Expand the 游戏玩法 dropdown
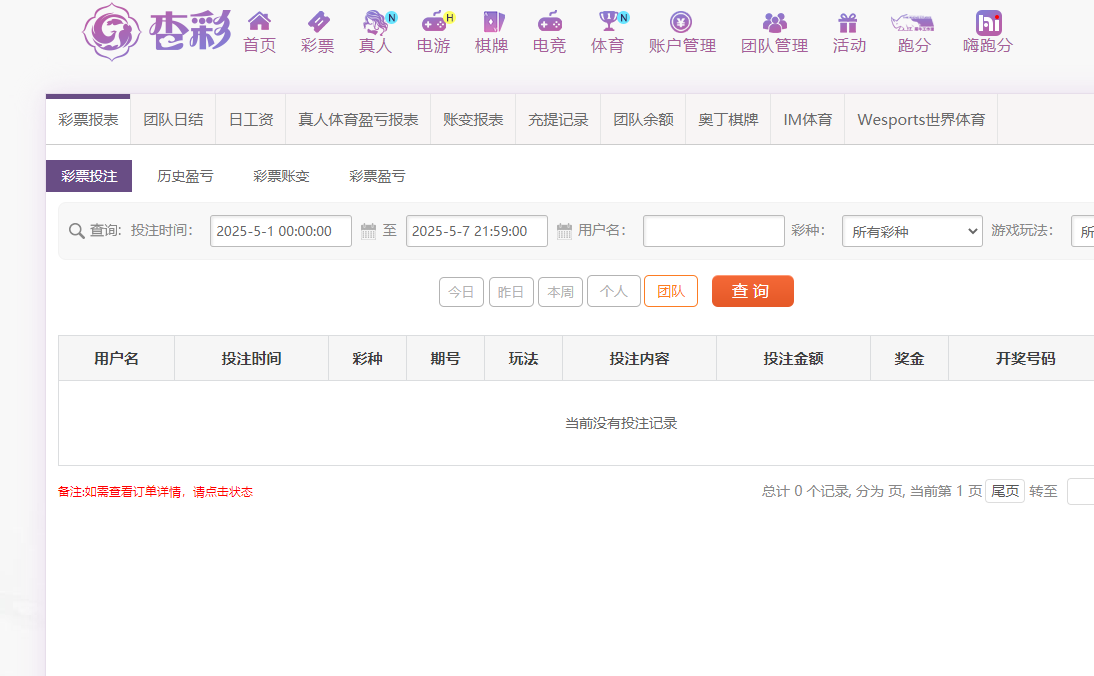This screenshot has height=676, width=1094. (1082, 231)
